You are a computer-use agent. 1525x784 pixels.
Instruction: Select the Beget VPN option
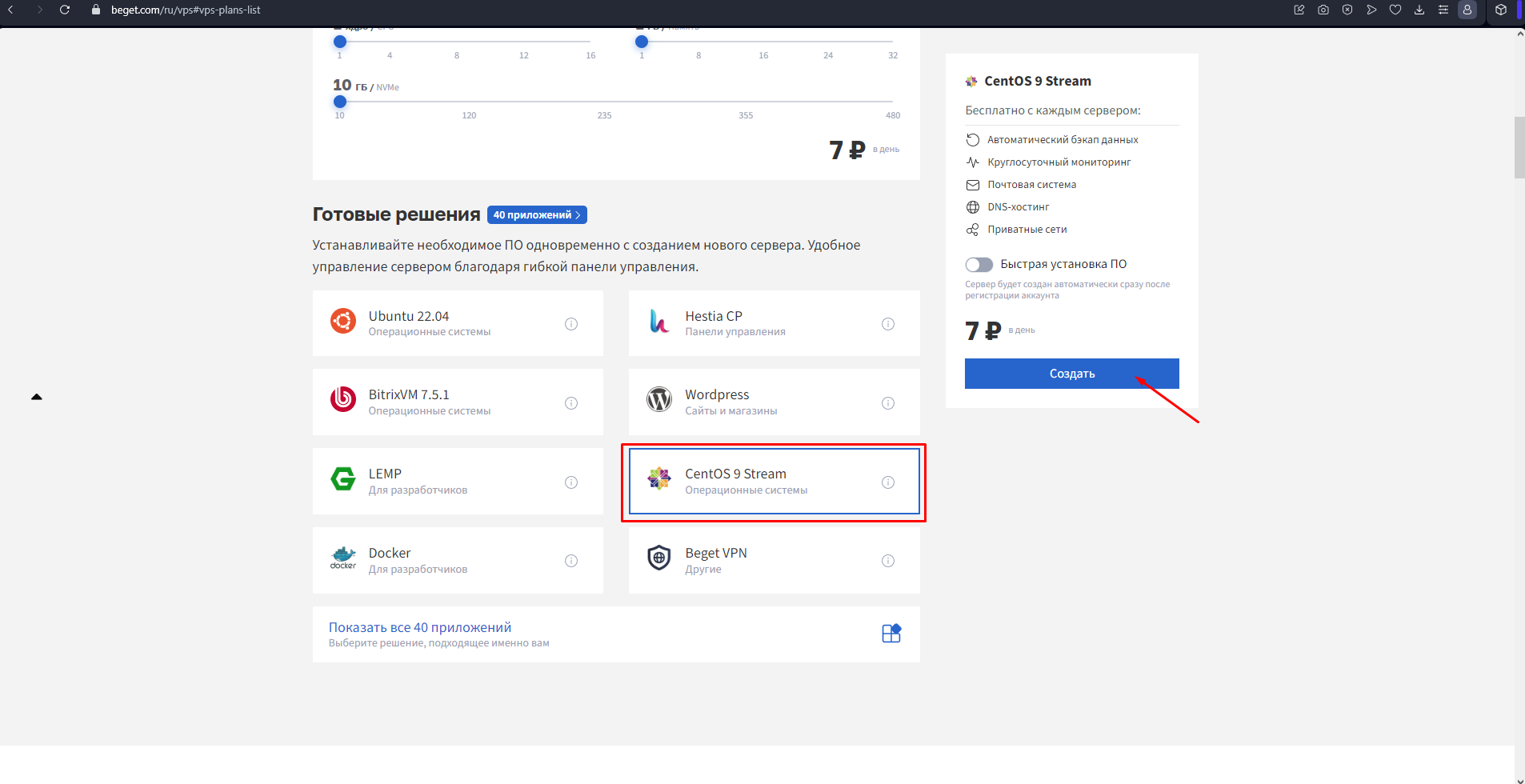point(775,560)
